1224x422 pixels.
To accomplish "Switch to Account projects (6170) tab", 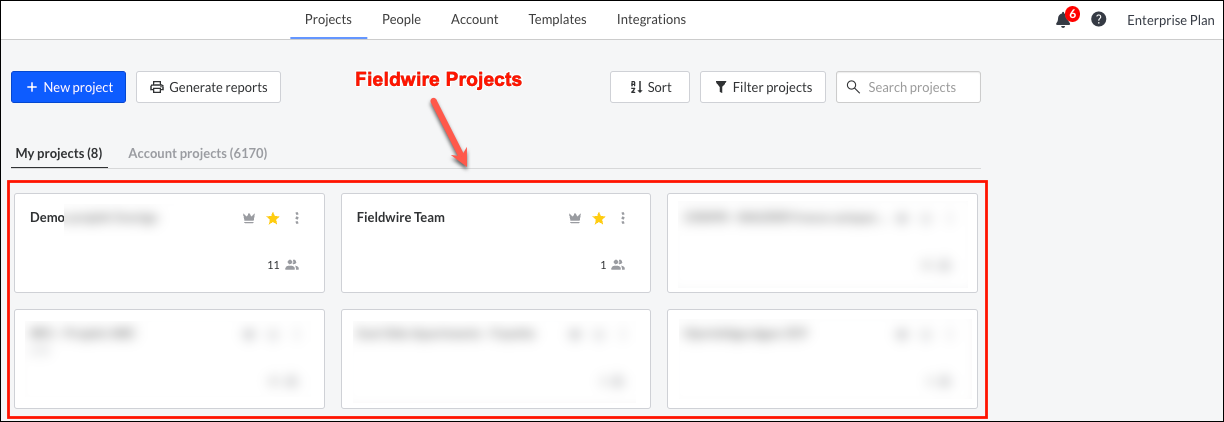I will [198, 153].
